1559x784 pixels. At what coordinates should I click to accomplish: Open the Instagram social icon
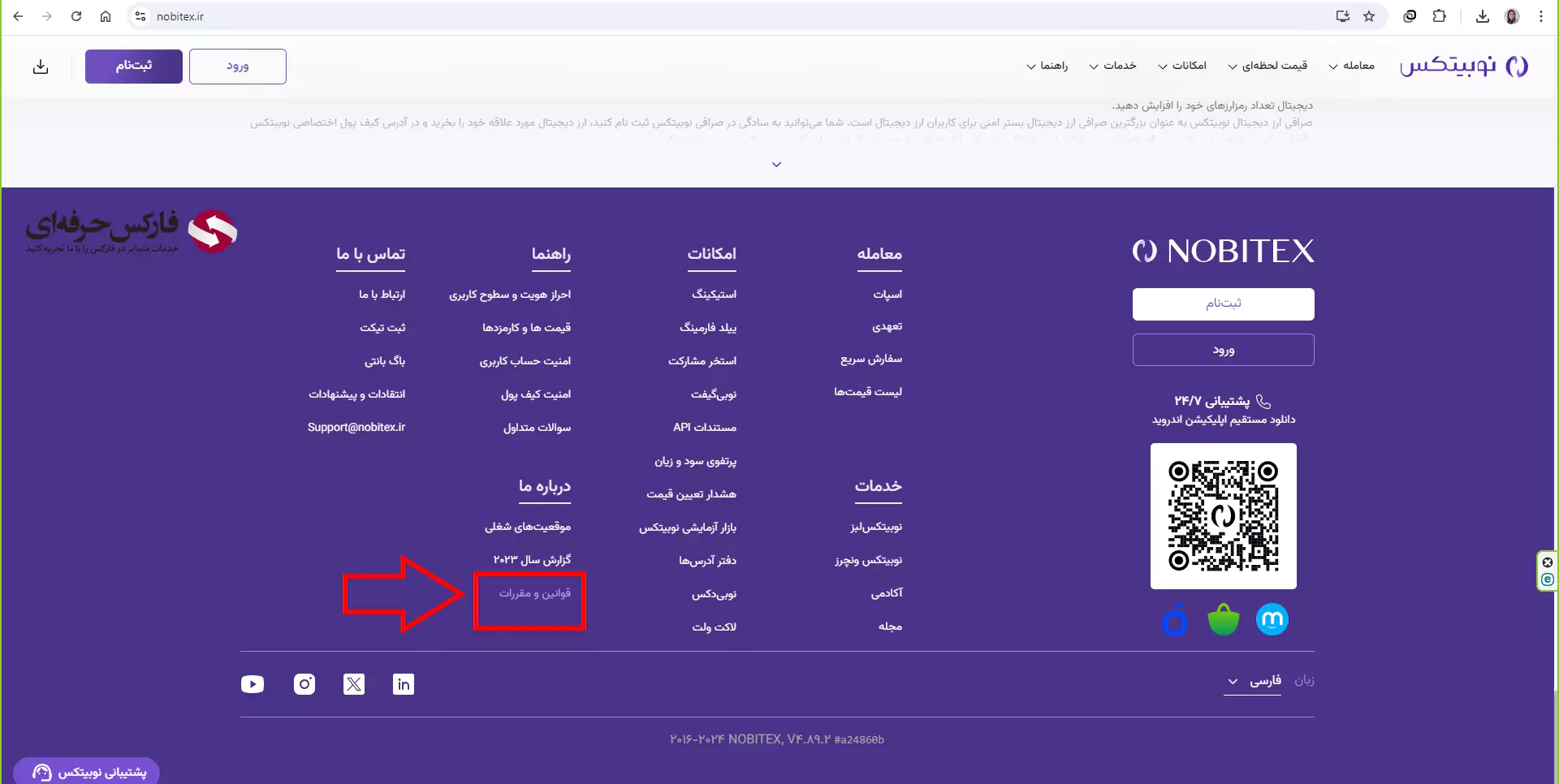pos(304,684)
